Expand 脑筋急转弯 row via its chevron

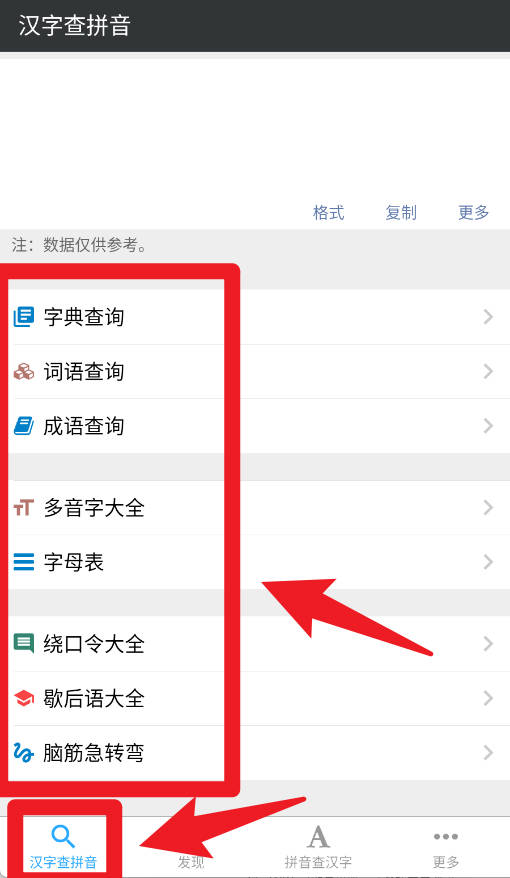(x=488, y=753)
